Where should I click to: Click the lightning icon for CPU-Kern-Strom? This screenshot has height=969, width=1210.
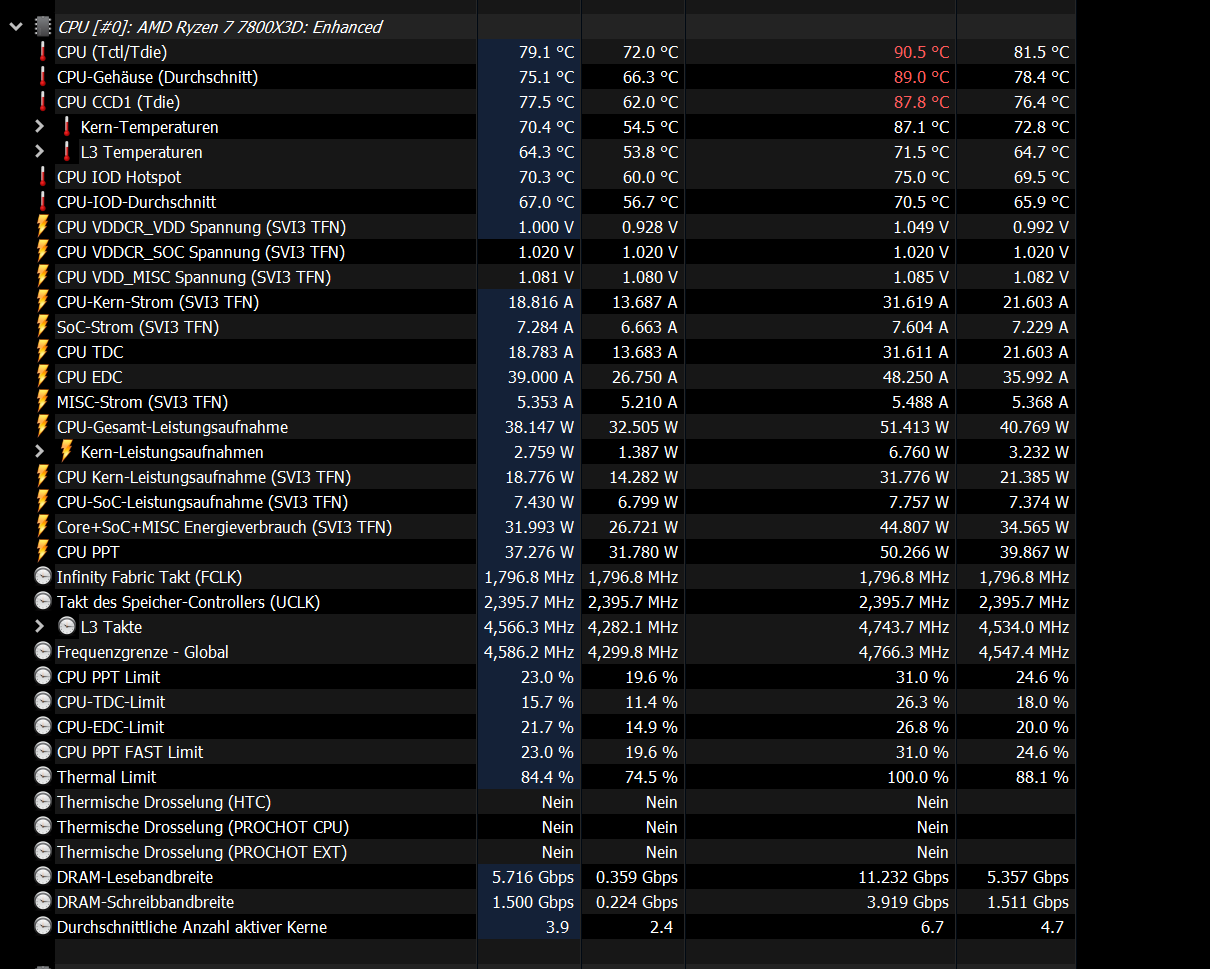43,301
